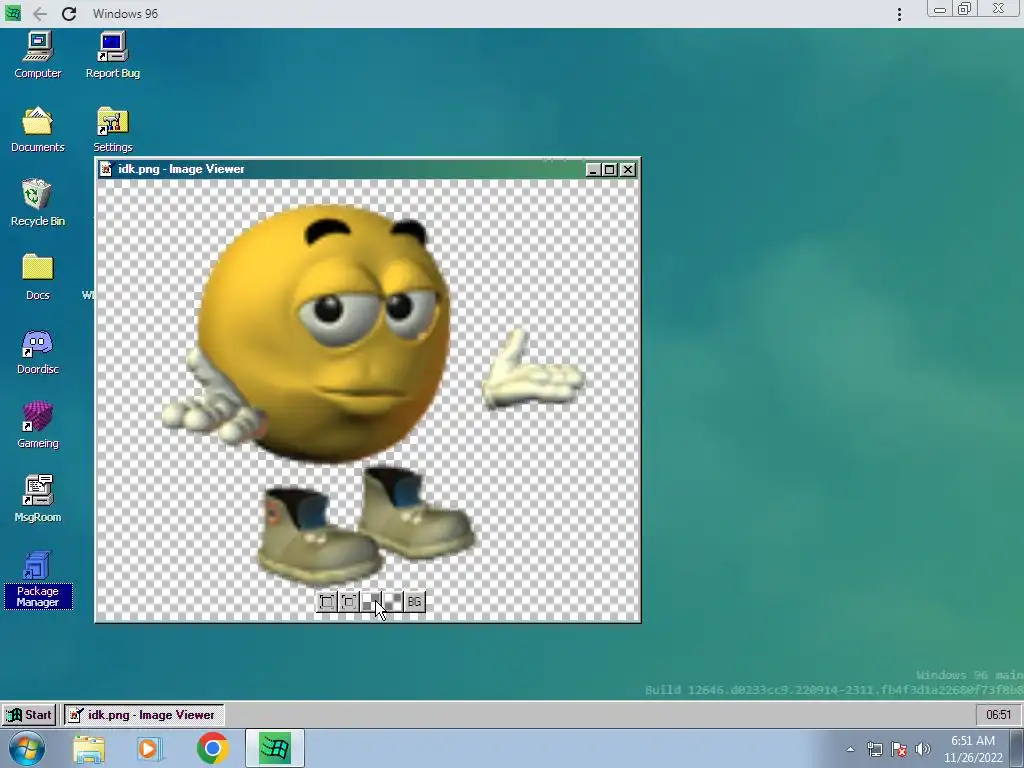Open Google Chrome from the taskbar
The height and width of the screenshot is (768, 1024).
coord(212,748)
